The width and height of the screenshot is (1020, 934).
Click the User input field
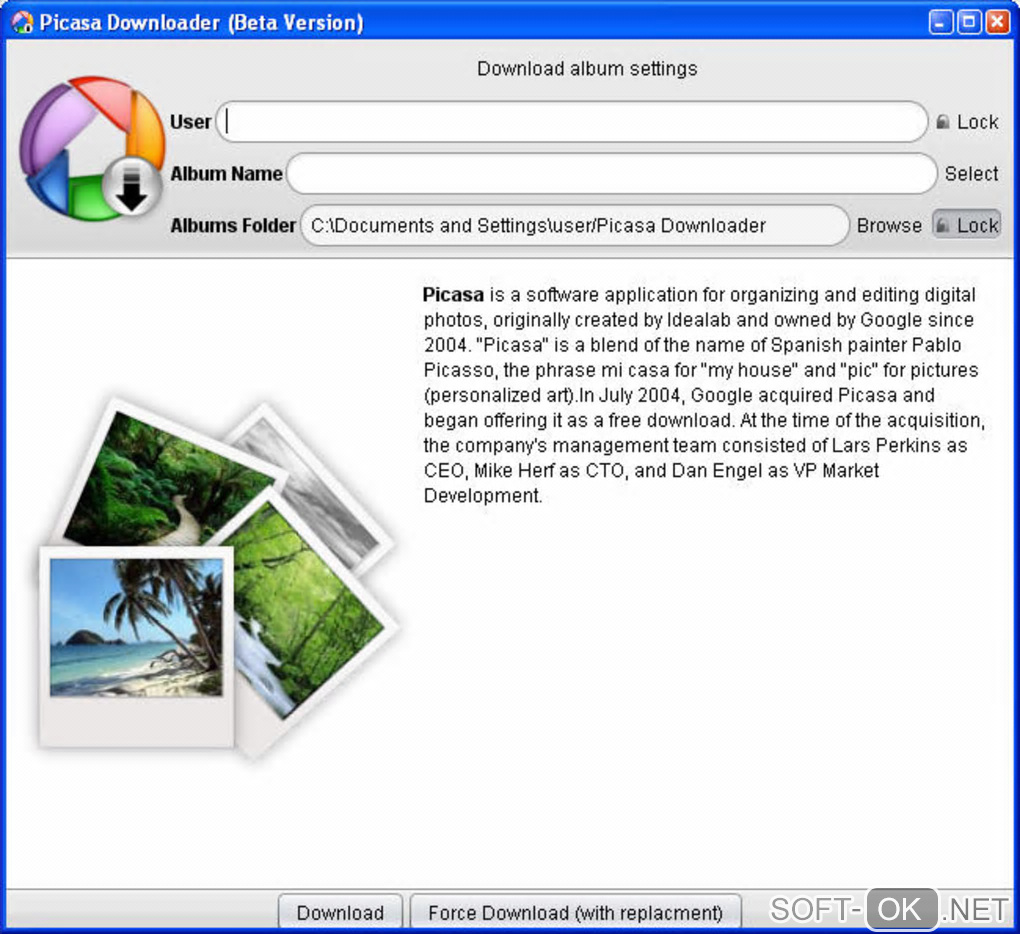(571, 122)
